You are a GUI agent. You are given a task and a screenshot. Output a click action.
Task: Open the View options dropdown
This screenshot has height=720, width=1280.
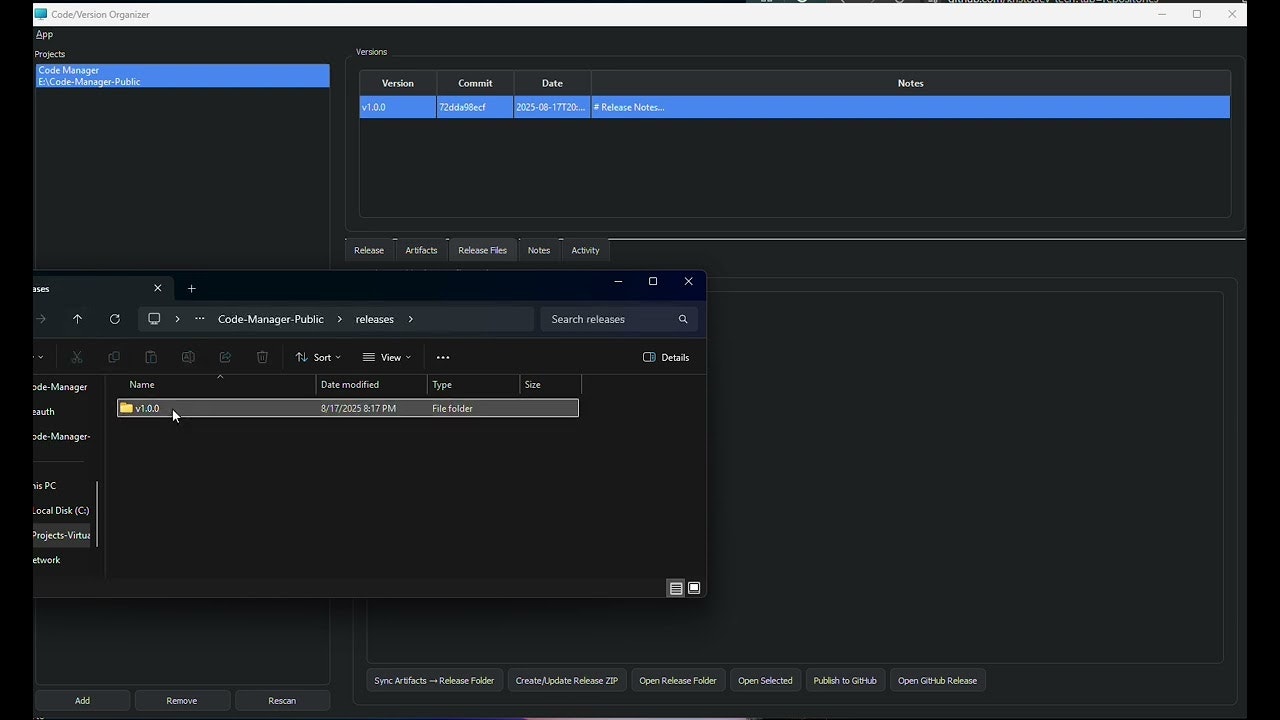tap(387, 357)
